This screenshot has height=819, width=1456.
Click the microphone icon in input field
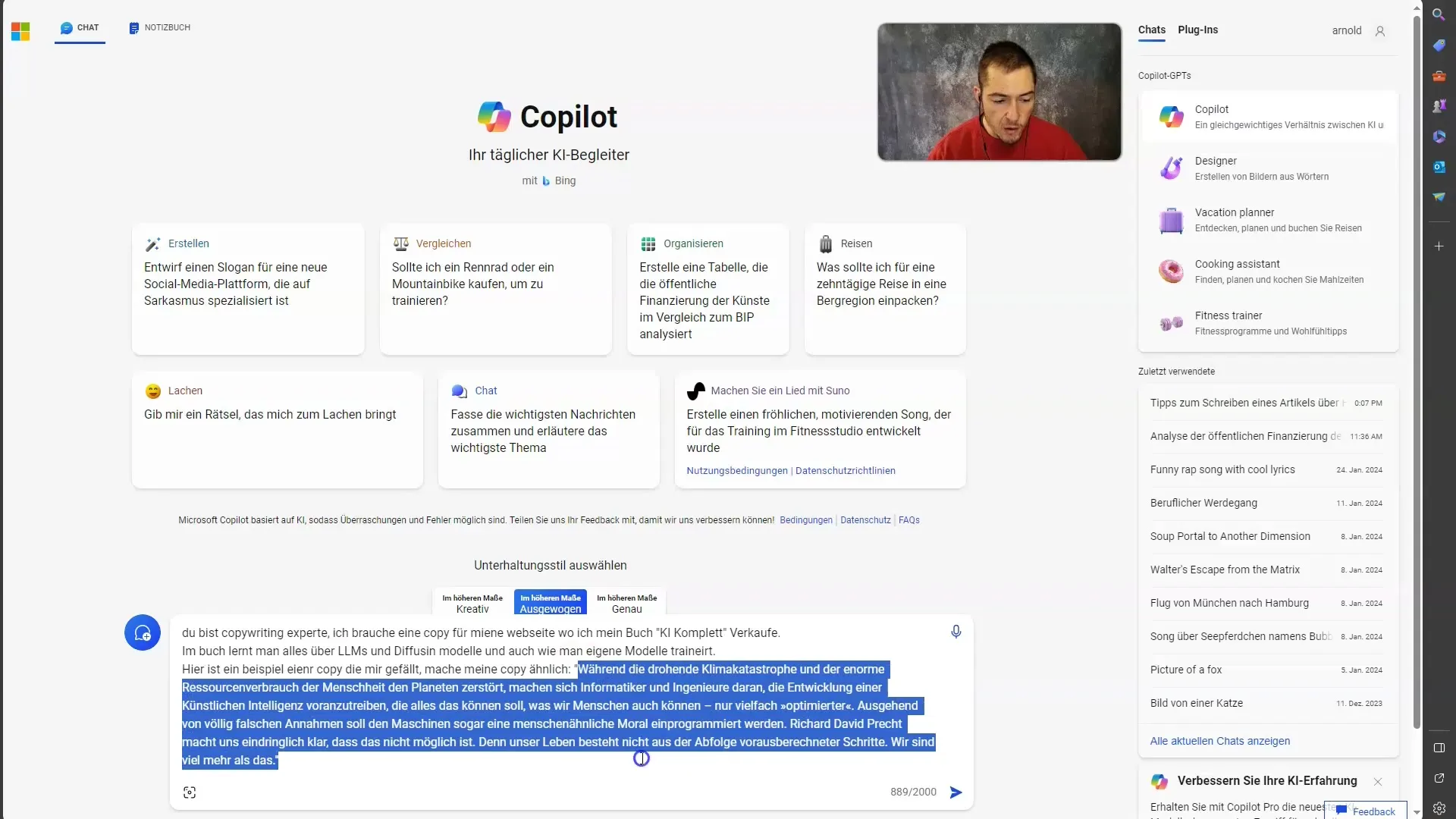955,632
